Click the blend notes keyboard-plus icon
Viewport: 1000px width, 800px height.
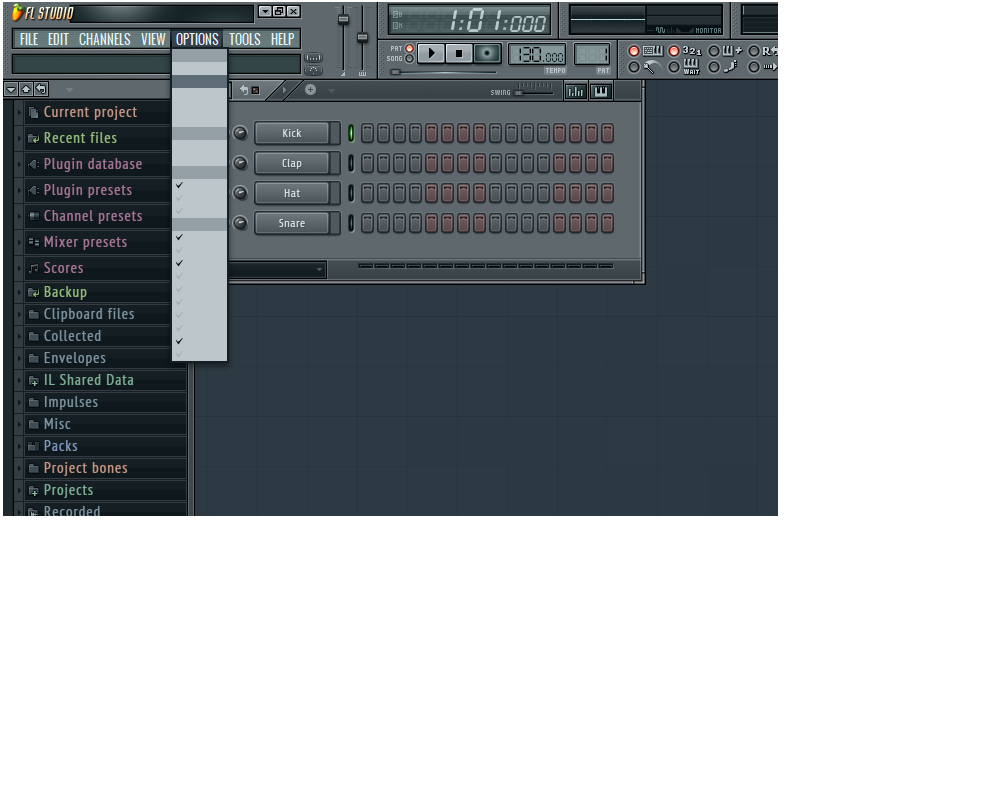(732, 50)
